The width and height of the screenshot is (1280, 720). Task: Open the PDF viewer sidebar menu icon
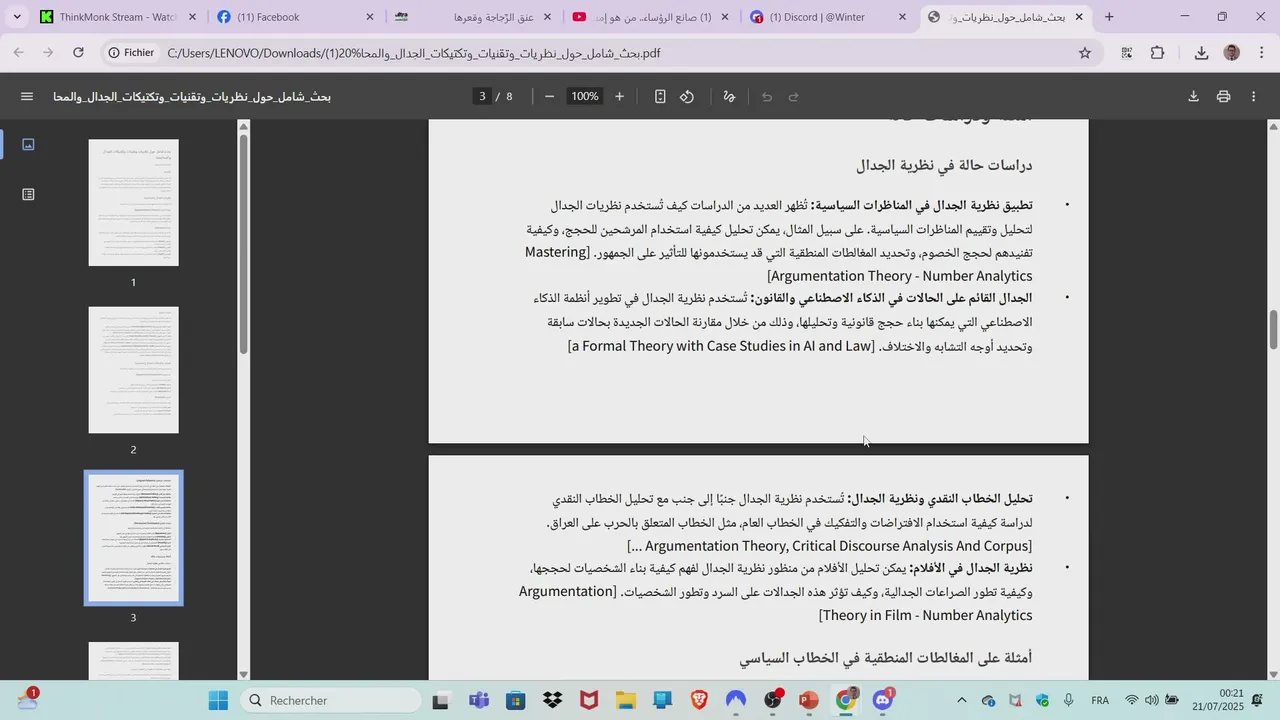pyautogui.click(x=27, y=97)
